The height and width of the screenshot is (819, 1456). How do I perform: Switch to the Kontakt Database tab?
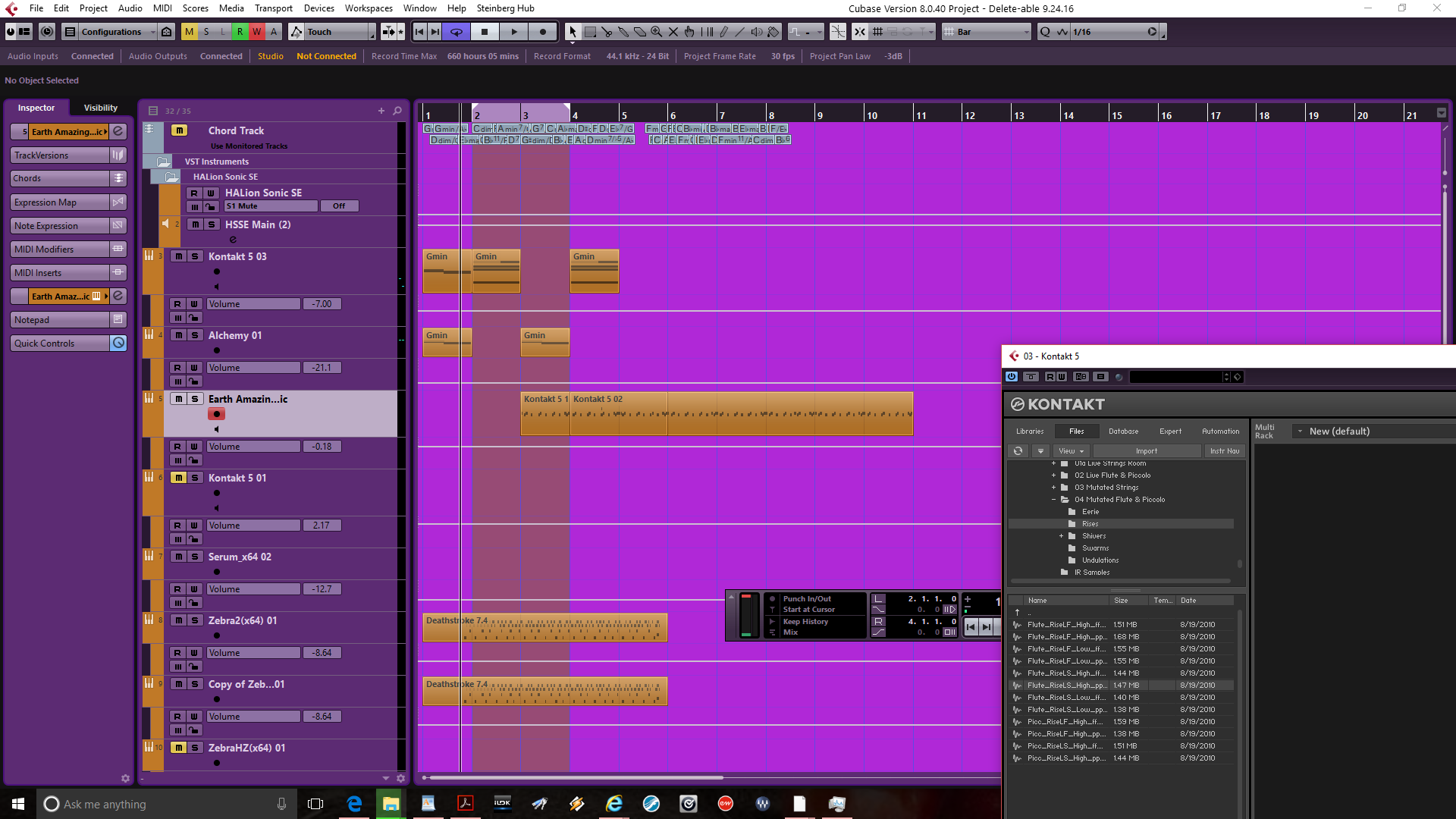coord(1123,431)
